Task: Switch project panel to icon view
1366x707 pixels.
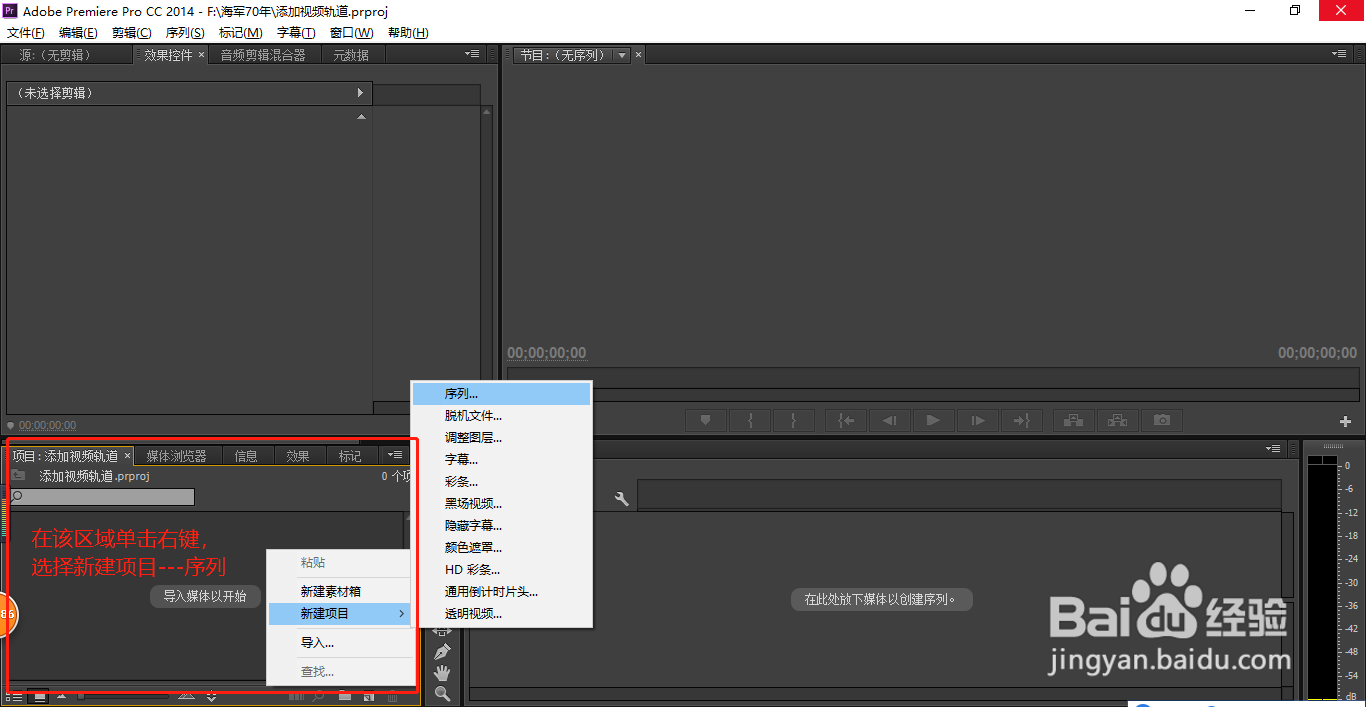Action: 38,696
